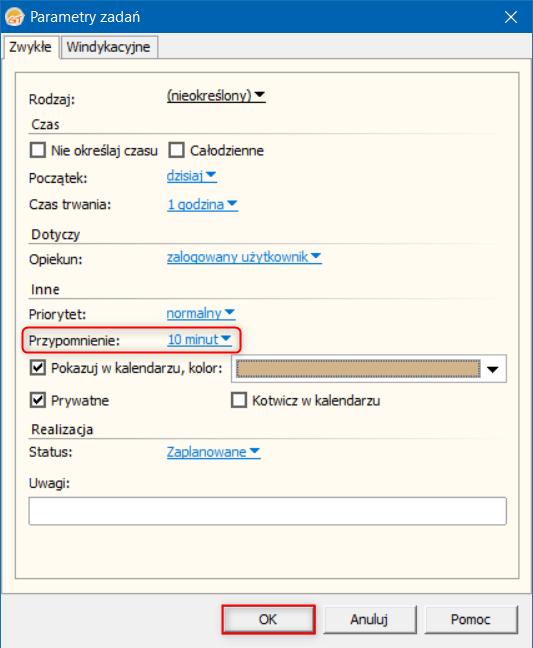Viewport: 533px width, 648px height.
Task: Enable the Nie określaj czasu checkbox
Action: click(x=38, y=150)
